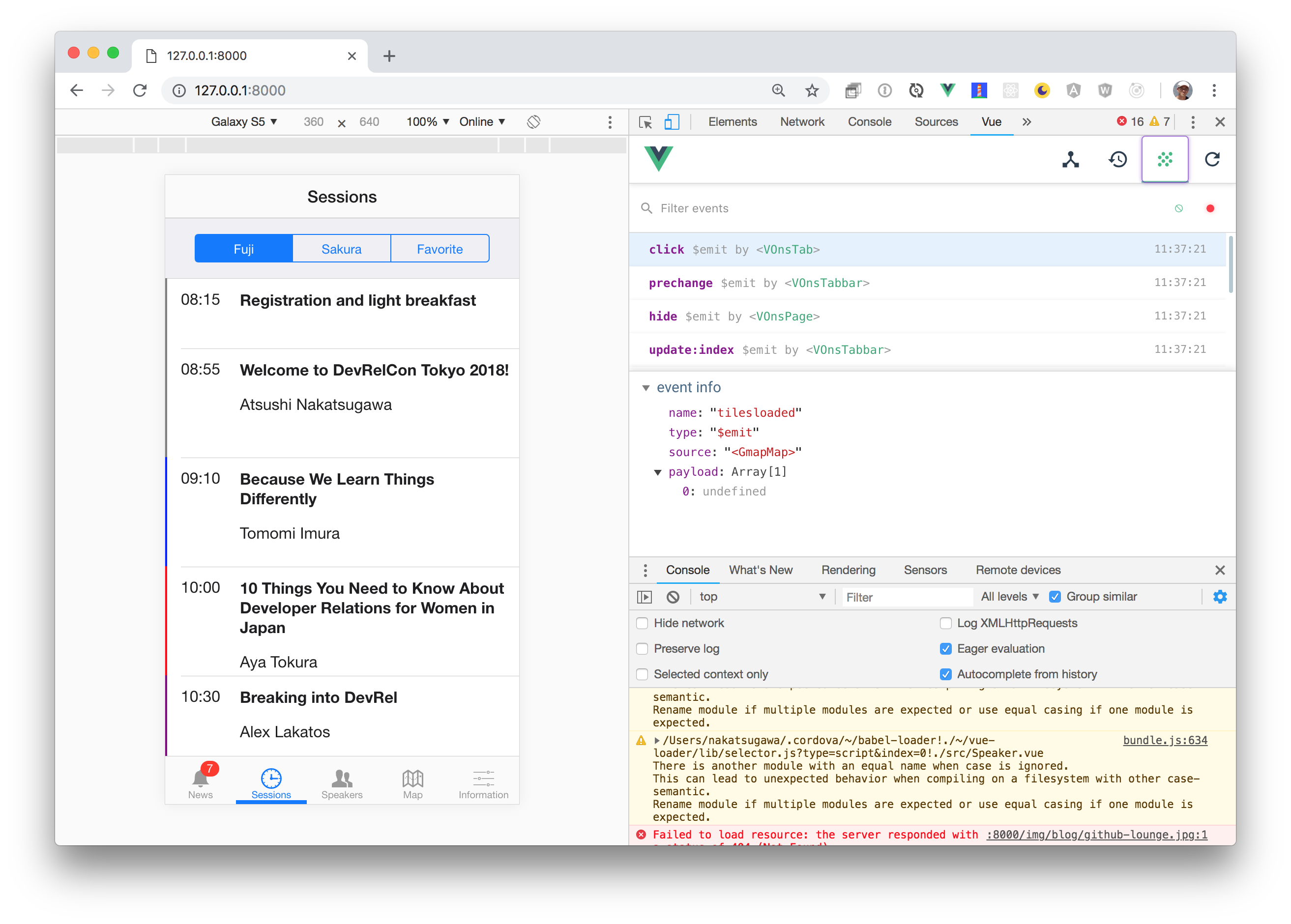Image resolution: width=1291 pixels, height=924 pixels.
Task: Open page zoom indicator in address bar
Action: (x=778, y=90)
